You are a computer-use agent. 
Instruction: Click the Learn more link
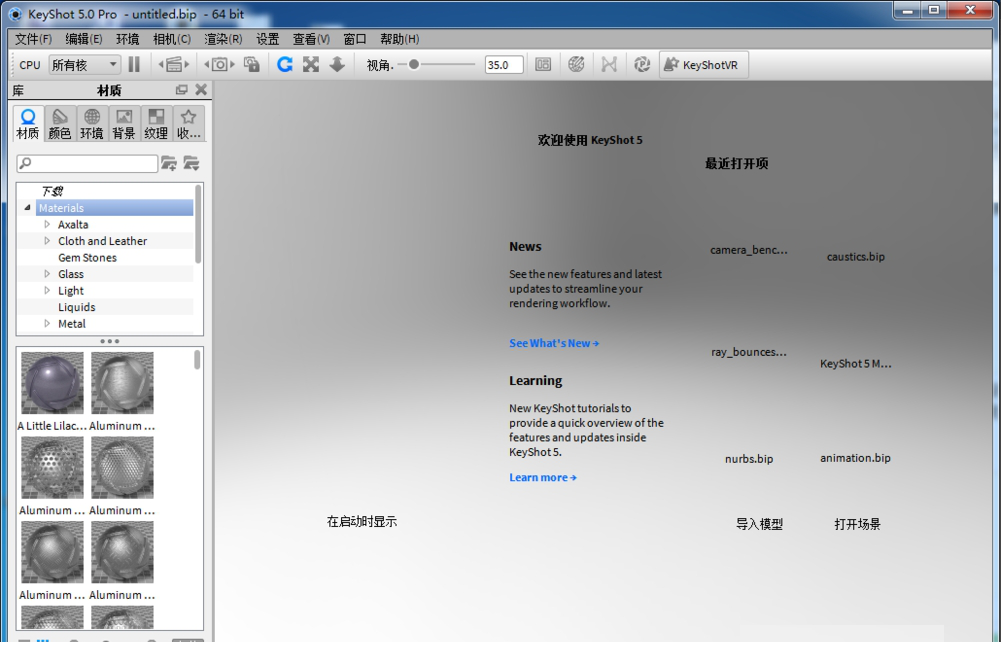(x=543, y=477)
